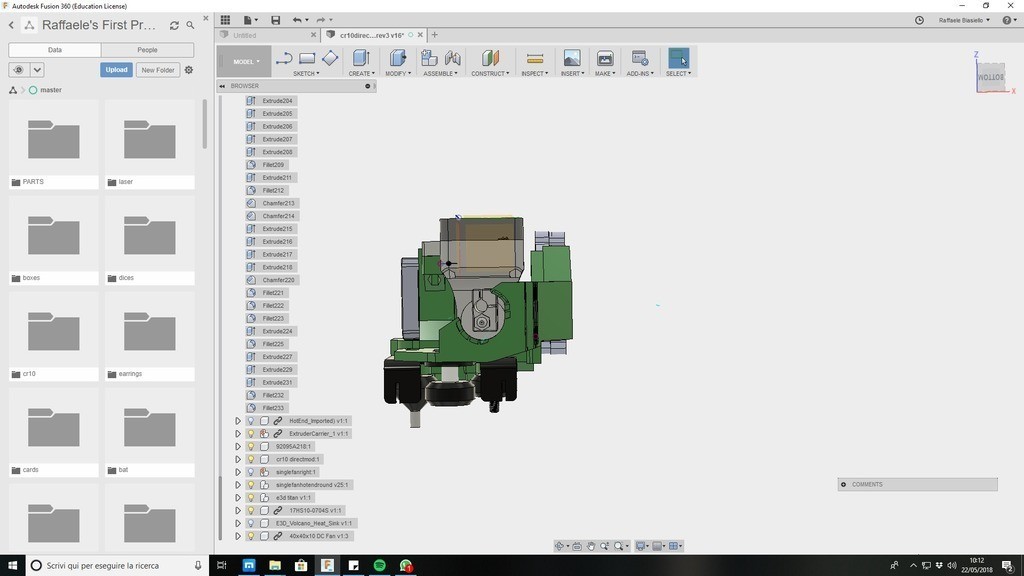Click the Insert image icon
Screen dimensions: 1024x576
571,58
